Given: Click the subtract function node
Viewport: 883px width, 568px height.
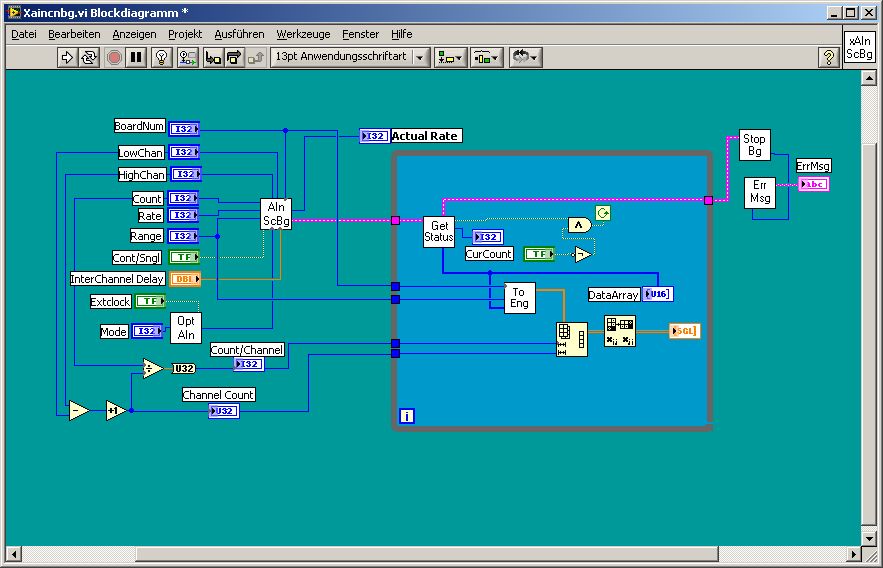Looking at the screenshot, I should [x=78, y=411].
